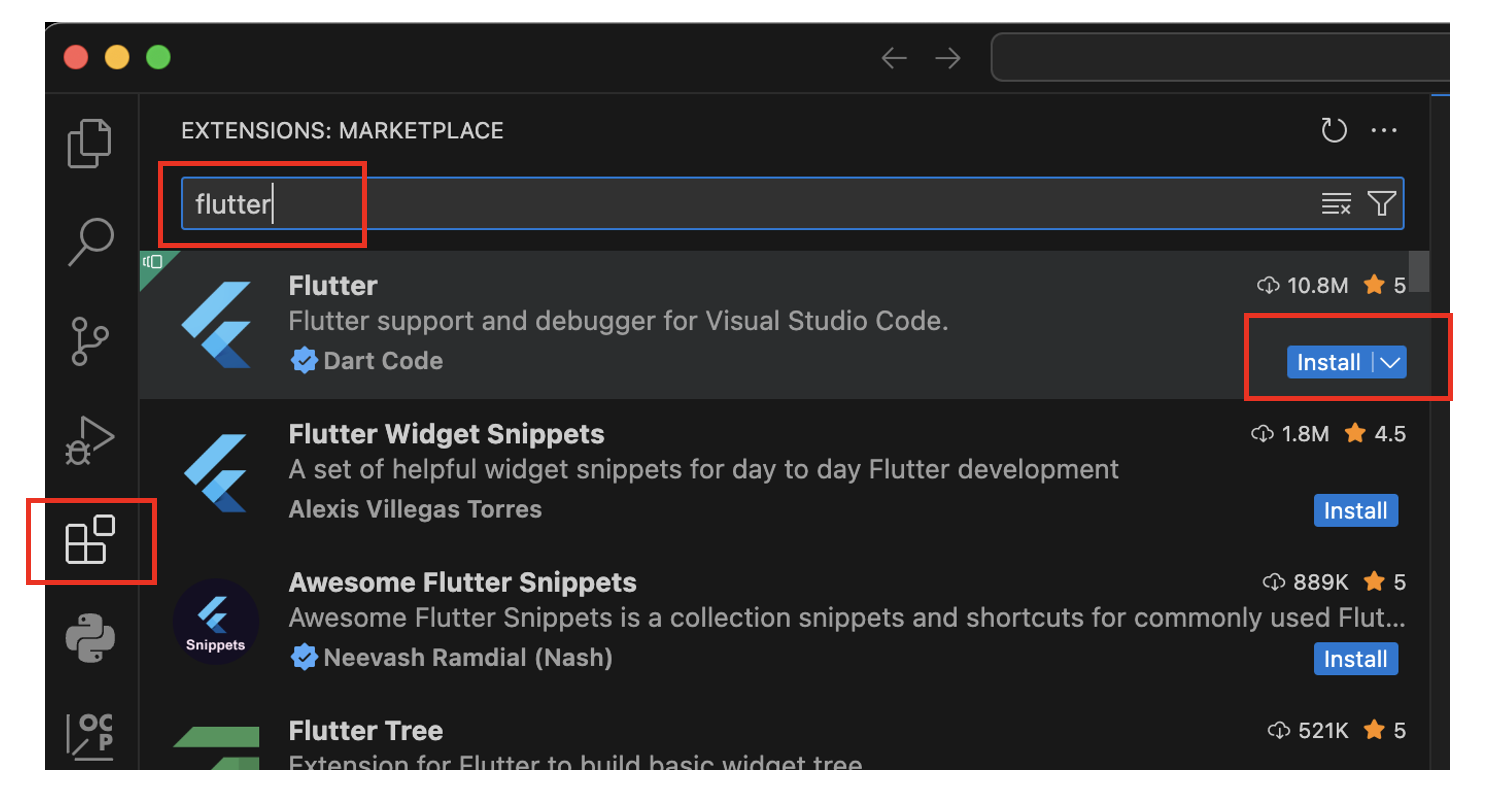Open the Search view in activity bar
1488x800 pixels.
(x=90, y=241)
